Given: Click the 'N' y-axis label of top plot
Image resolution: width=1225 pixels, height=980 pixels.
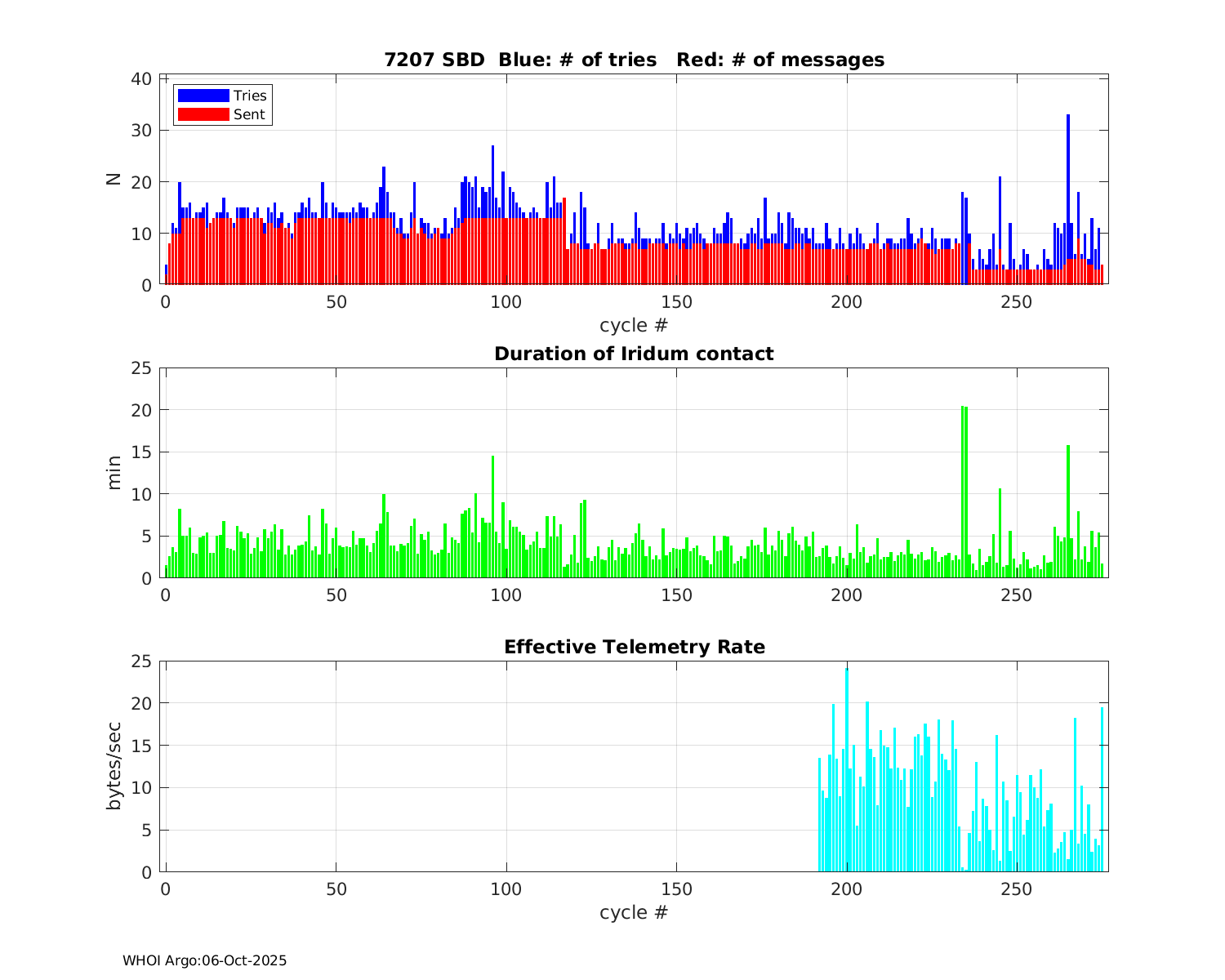Looking at the screenshot, I should coord(114,179).
